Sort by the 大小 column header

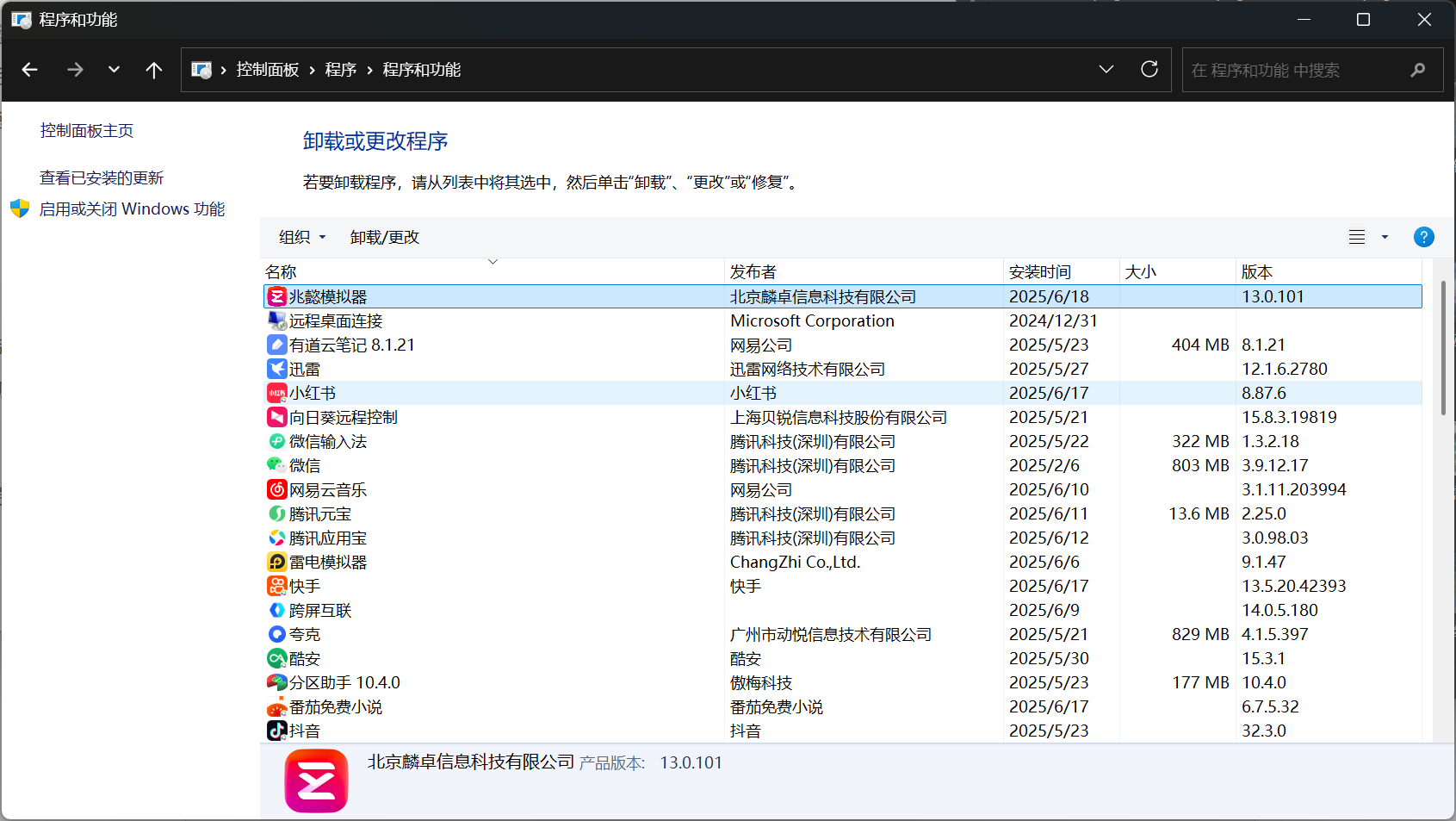[1177, 271]
